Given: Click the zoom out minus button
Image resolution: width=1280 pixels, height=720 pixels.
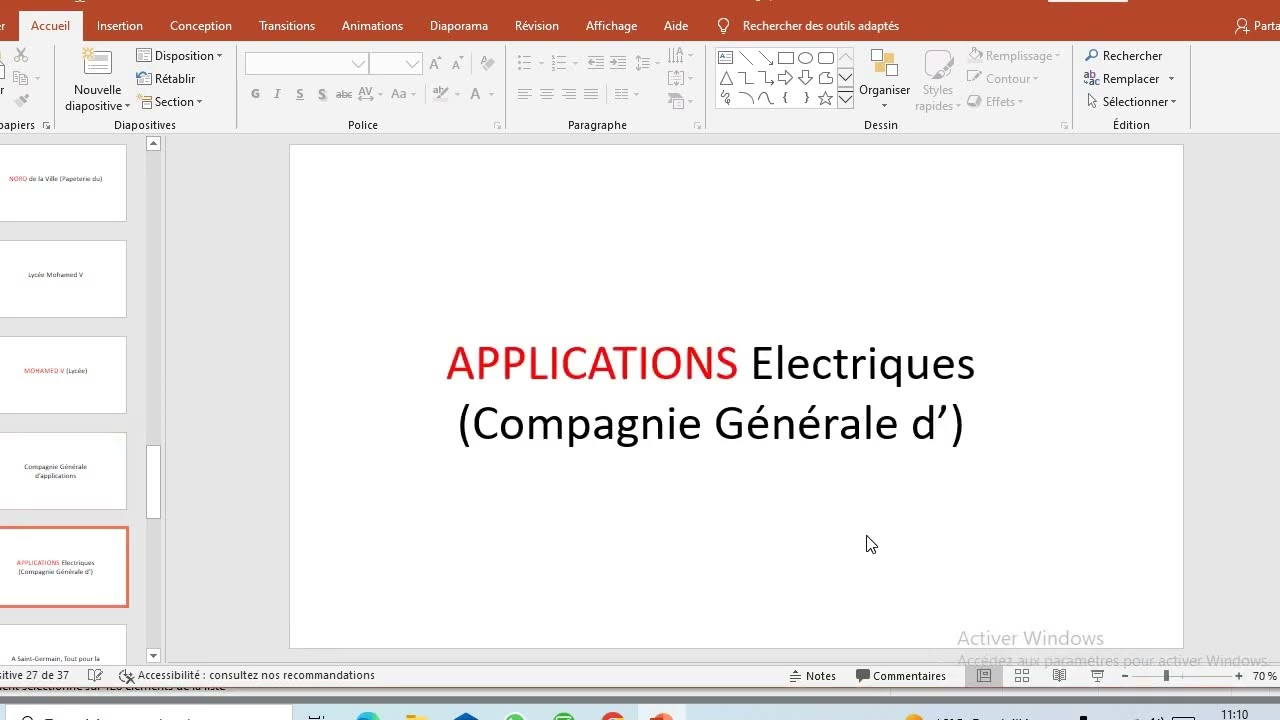Looking at the screenshot, I should tap(1125, 676).
